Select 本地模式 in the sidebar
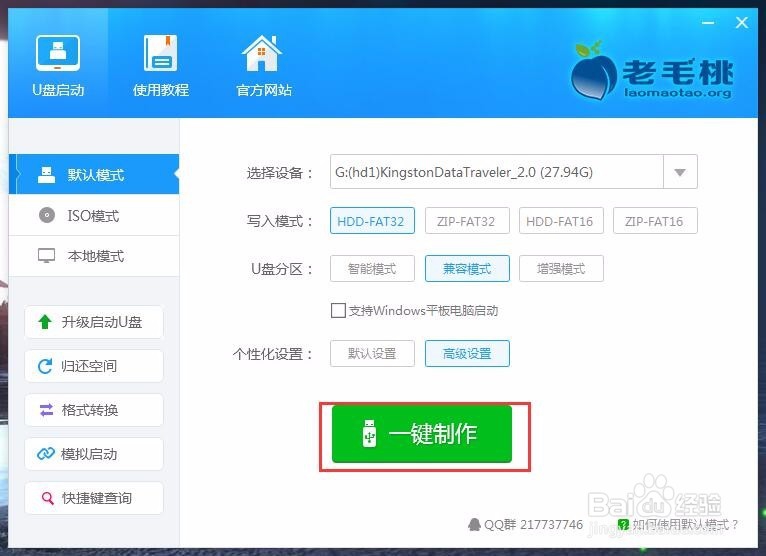Image resolution: width=766 pixels, height=556 pixels. (94, 256)
